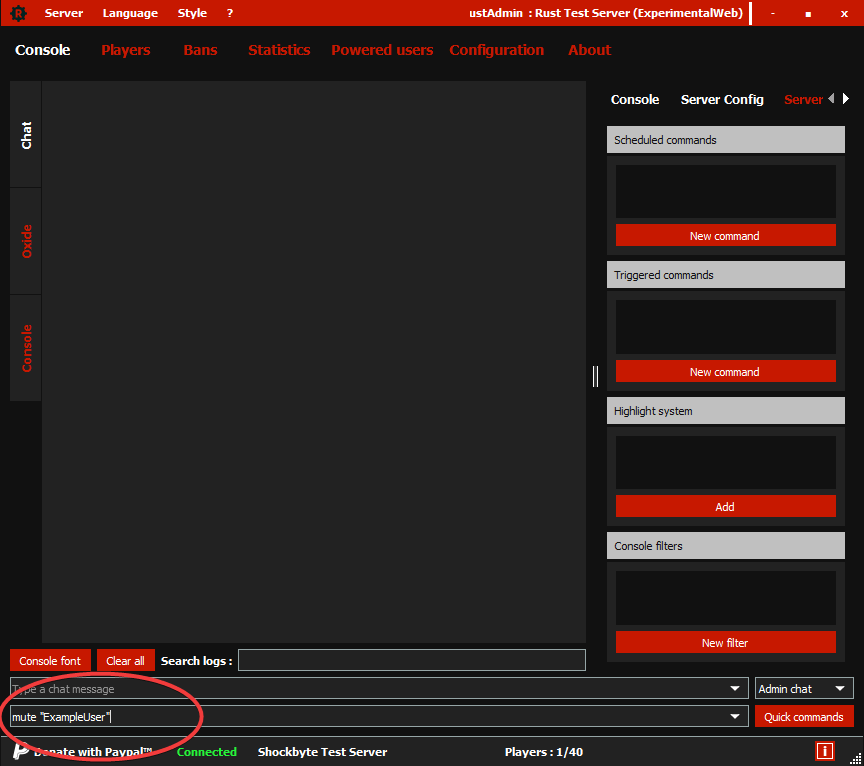The image size is (864, 766).
Task: Click the red info icon in status bar
Action: tap(825, 751)
